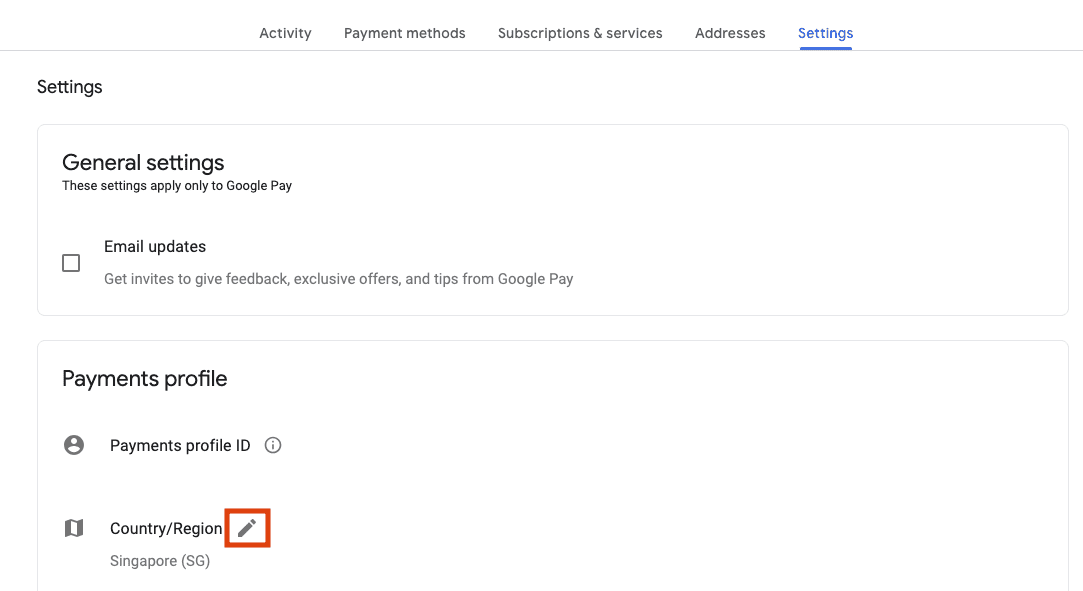Click the Payments profile ID label
The image size is (1083, 591).
point(179,445)
